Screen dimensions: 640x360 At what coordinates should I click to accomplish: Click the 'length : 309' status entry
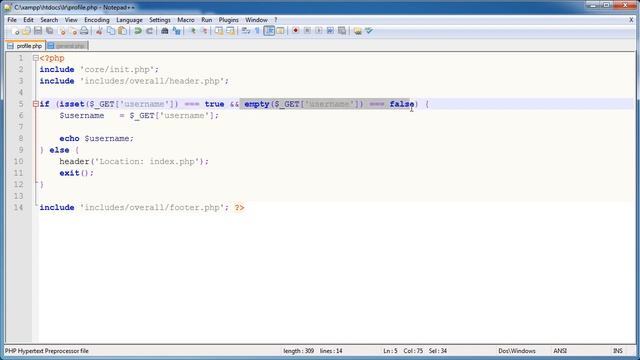298,351
